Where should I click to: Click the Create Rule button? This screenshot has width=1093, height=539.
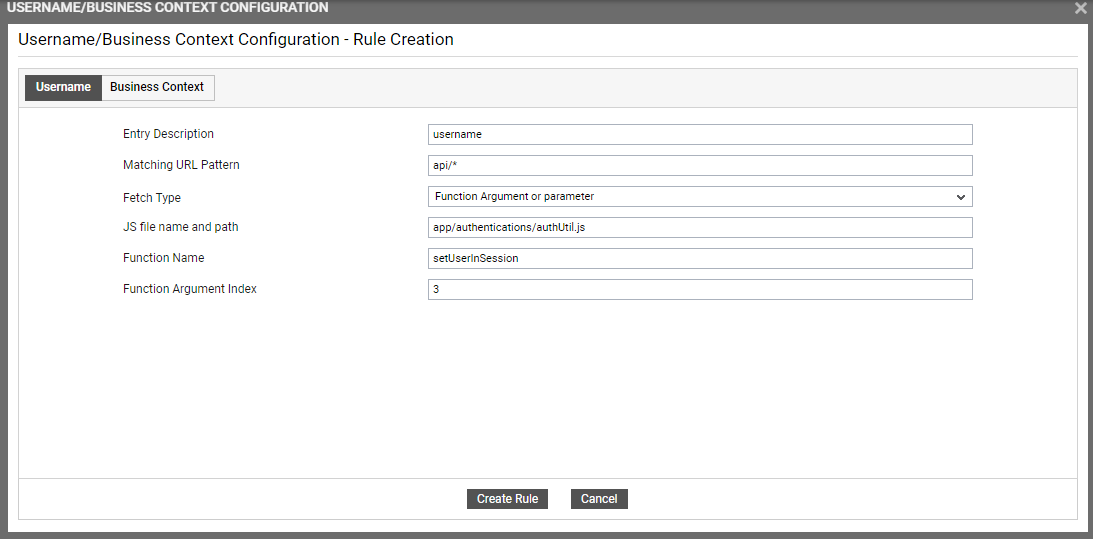[507, 499]
